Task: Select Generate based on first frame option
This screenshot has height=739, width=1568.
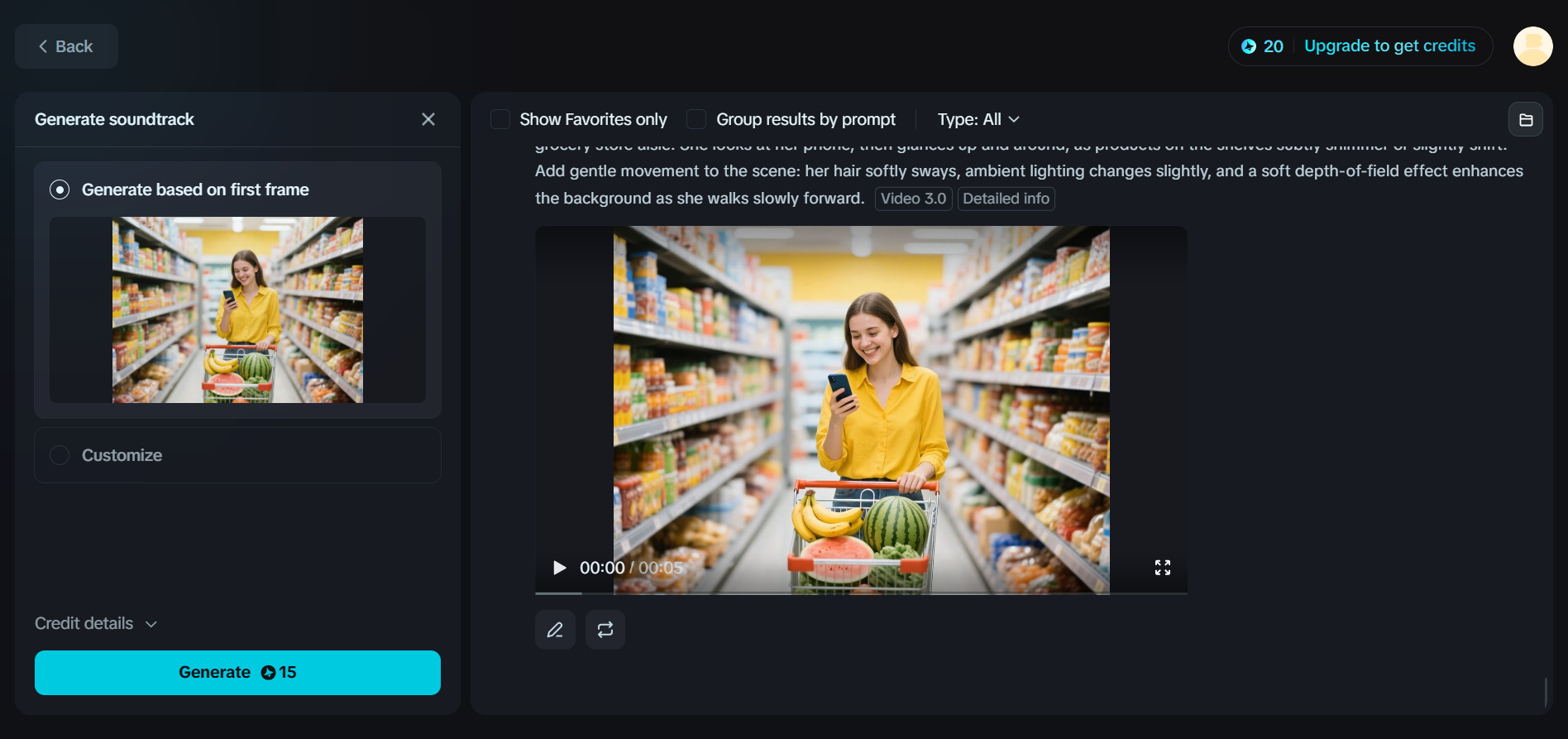Action: [60, 190]
